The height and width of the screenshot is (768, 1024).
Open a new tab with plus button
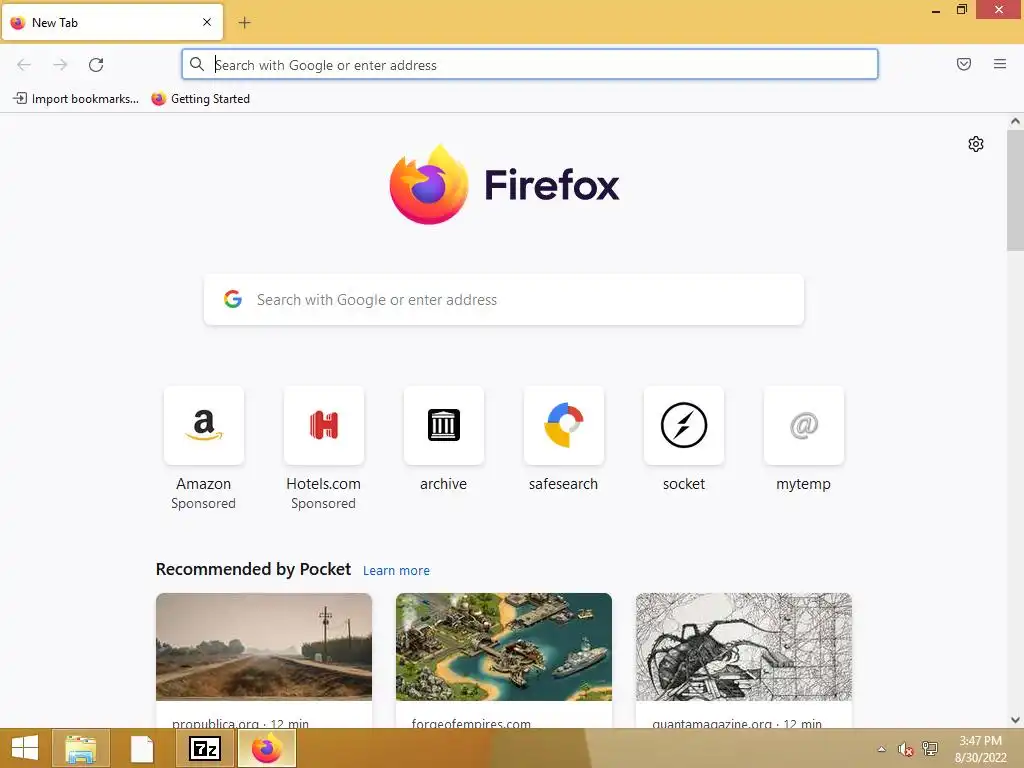(244, 23)
